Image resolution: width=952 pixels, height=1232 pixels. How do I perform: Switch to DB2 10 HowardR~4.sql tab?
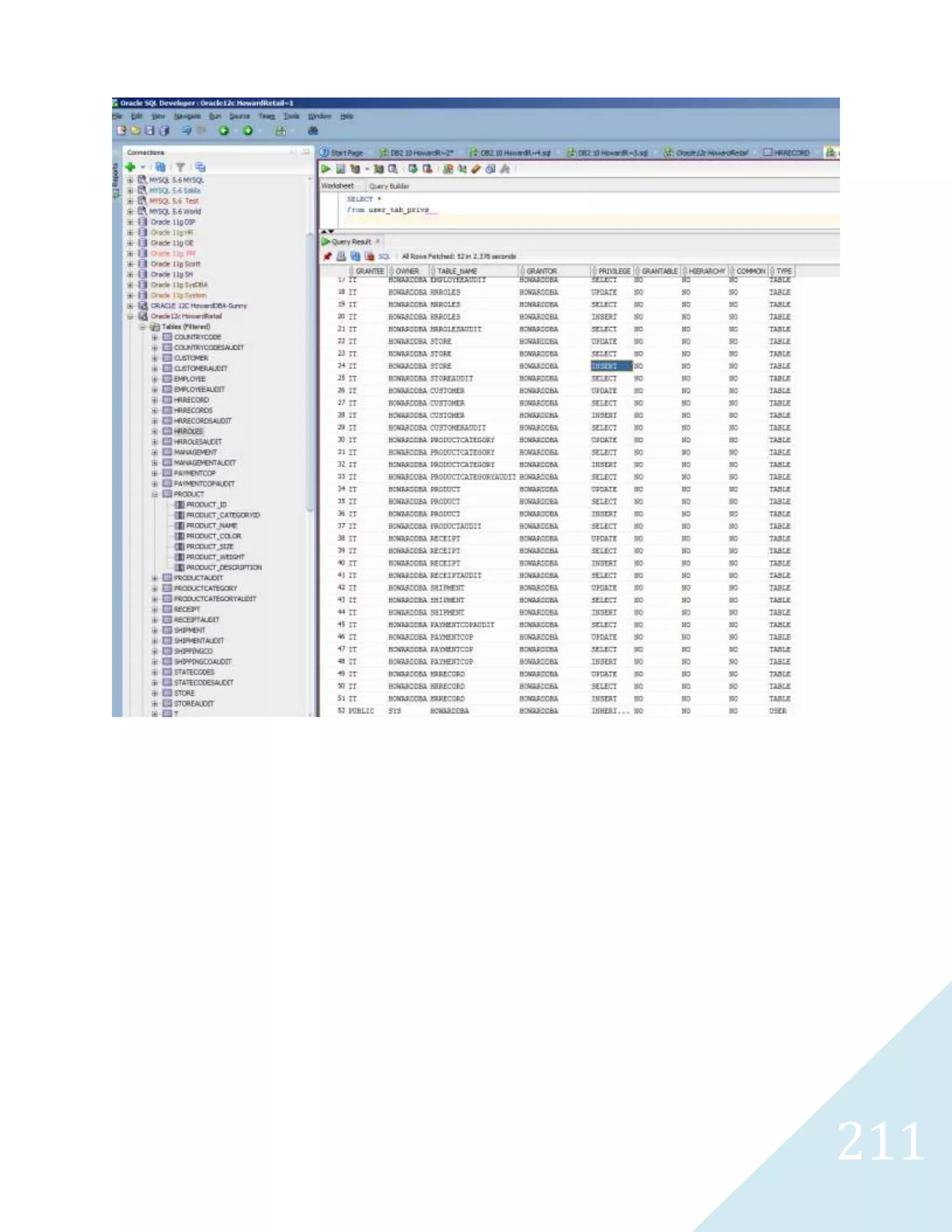(x=510, y=153)
